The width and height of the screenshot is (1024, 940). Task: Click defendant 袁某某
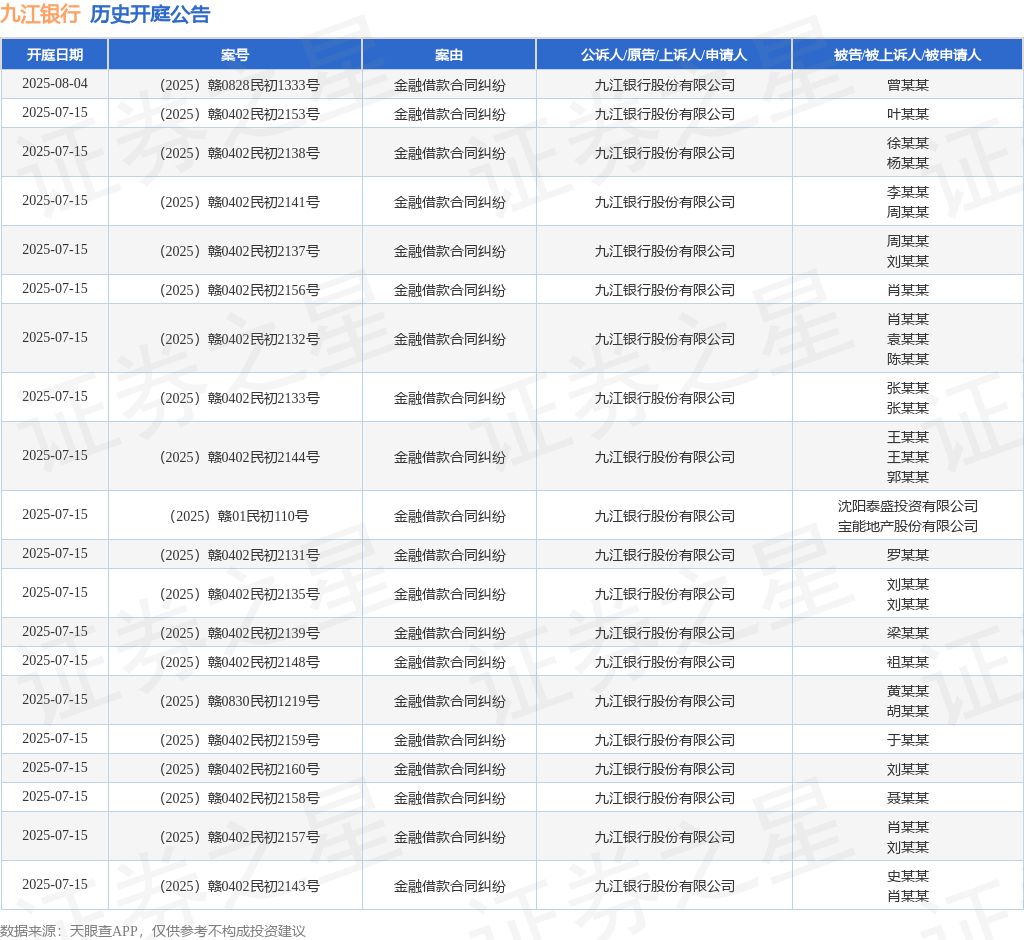[908, 339]
